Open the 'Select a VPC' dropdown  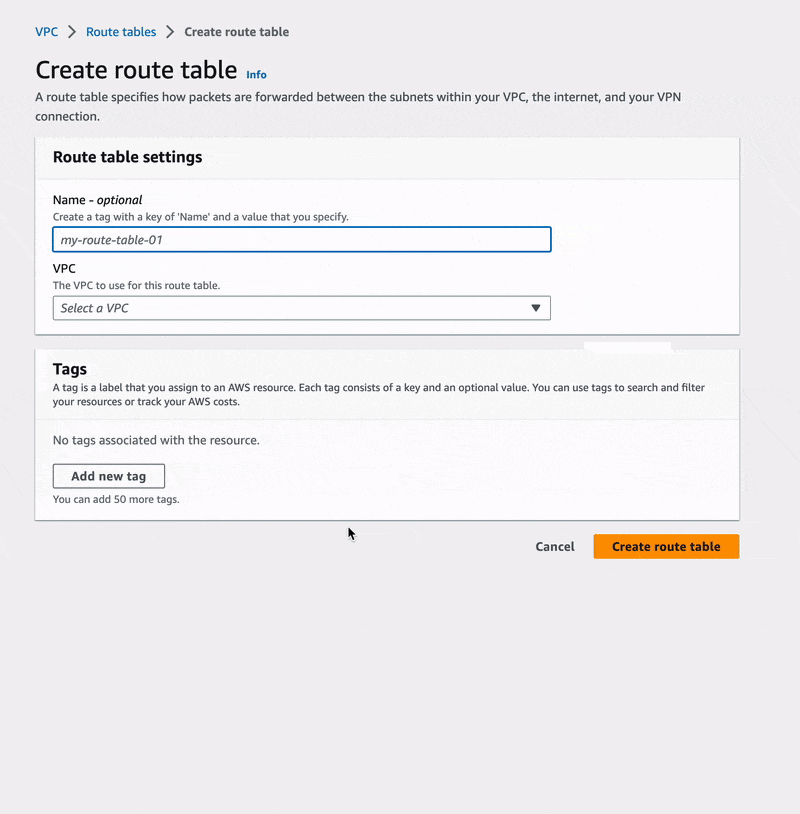[x=301, y=308]
